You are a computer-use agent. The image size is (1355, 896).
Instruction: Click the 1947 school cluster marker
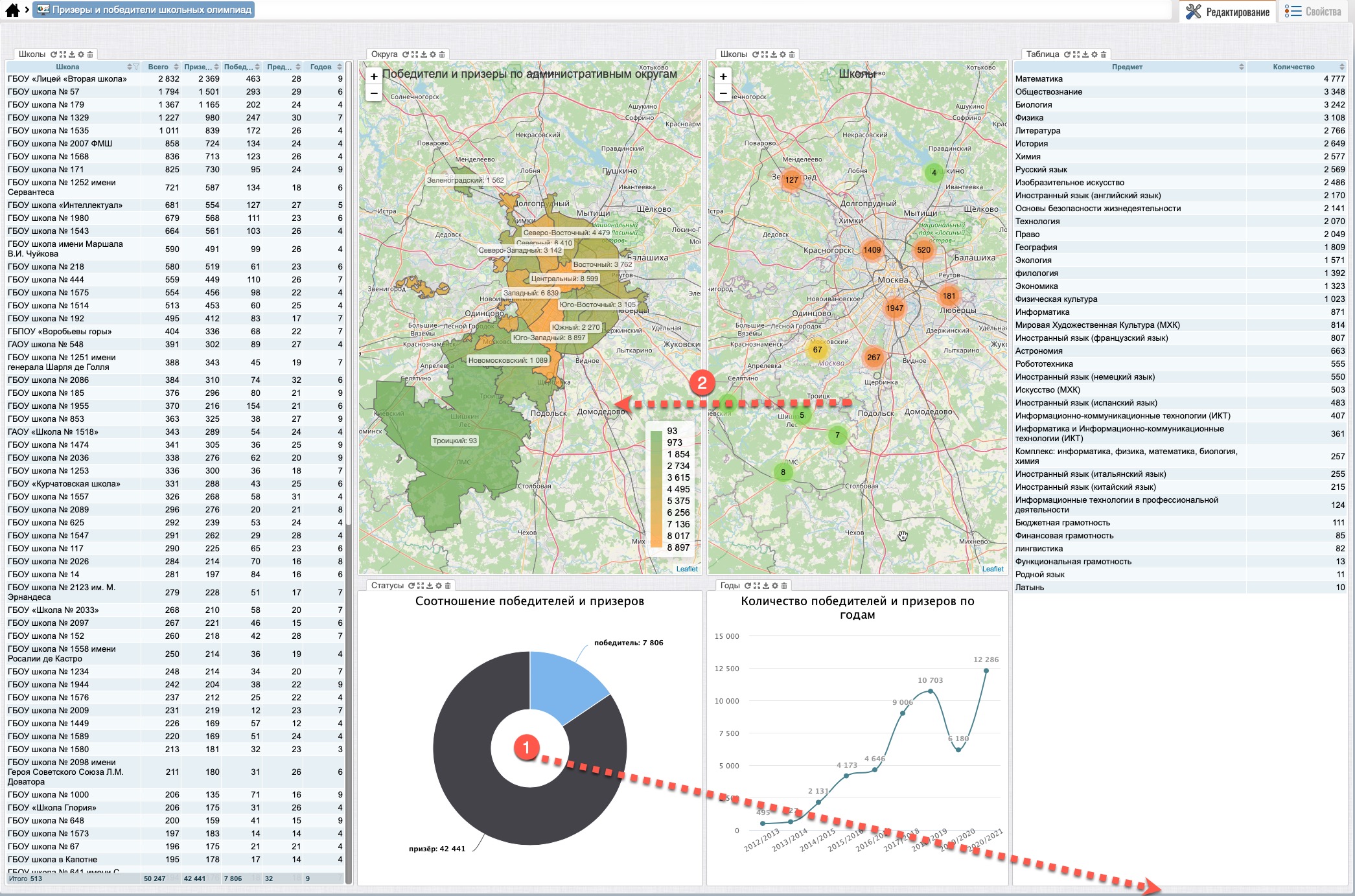(894, 308)
